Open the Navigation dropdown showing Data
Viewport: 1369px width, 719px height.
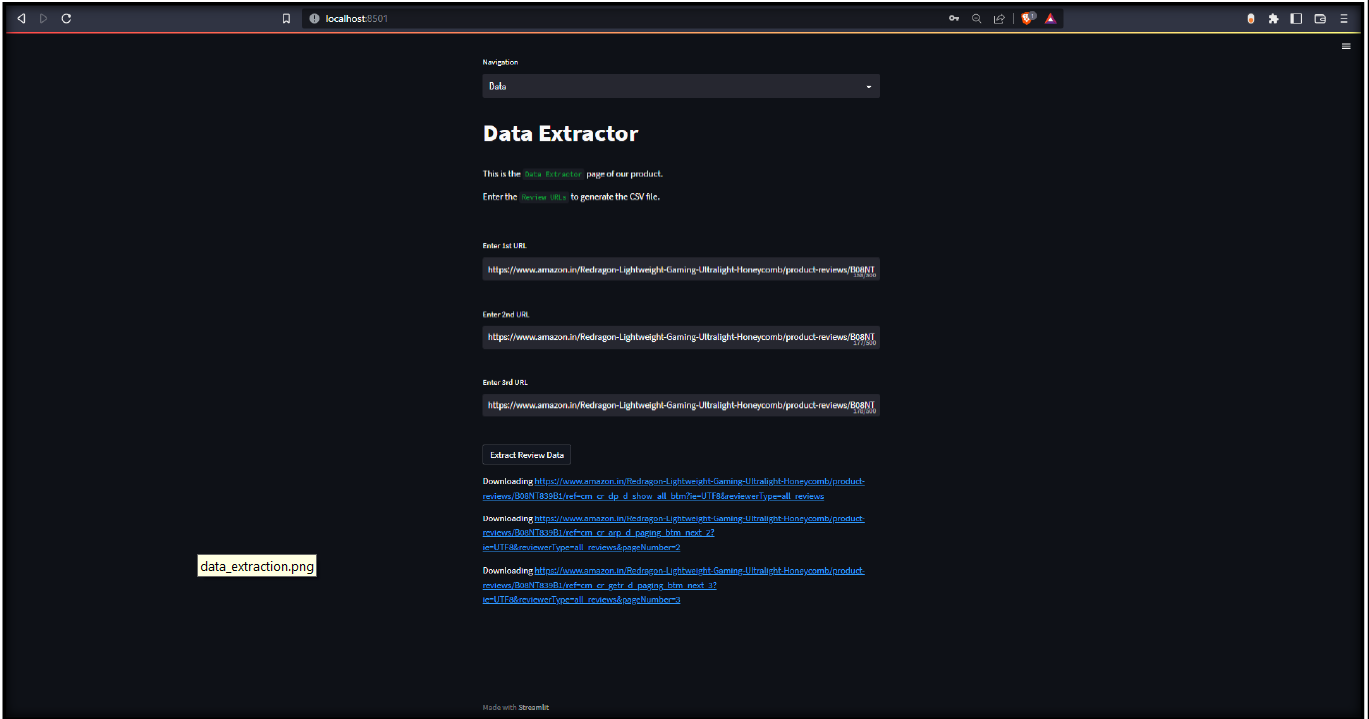[680, 86]
